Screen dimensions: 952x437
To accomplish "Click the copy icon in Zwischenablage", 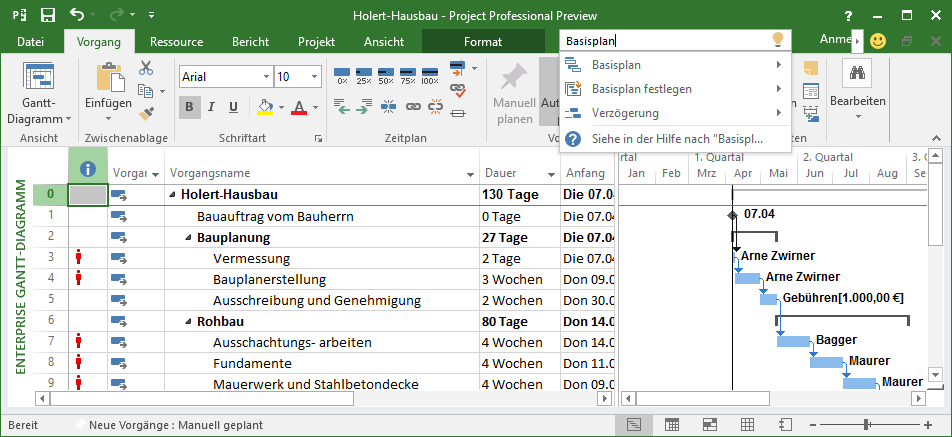I will pyautogui.click(x=146, y=91).
